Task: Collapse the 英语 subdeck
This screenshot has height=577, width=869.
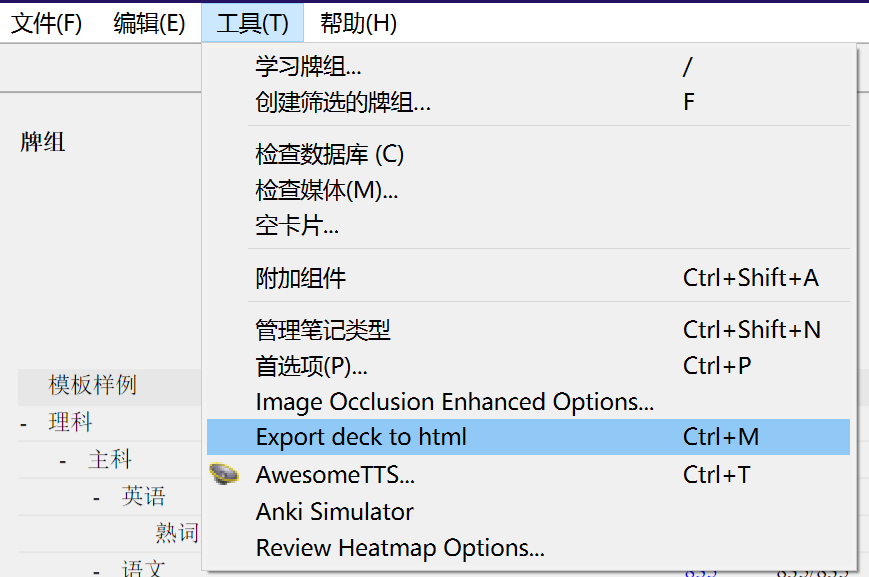Action: [x=97, y=497]
